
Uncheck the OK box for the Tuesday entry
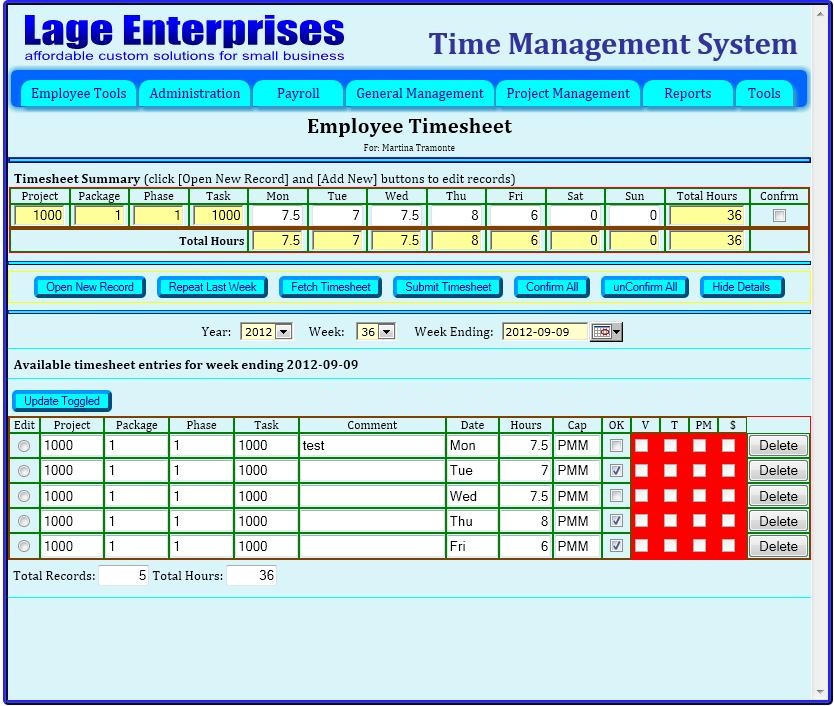click(x=616, y=470)
